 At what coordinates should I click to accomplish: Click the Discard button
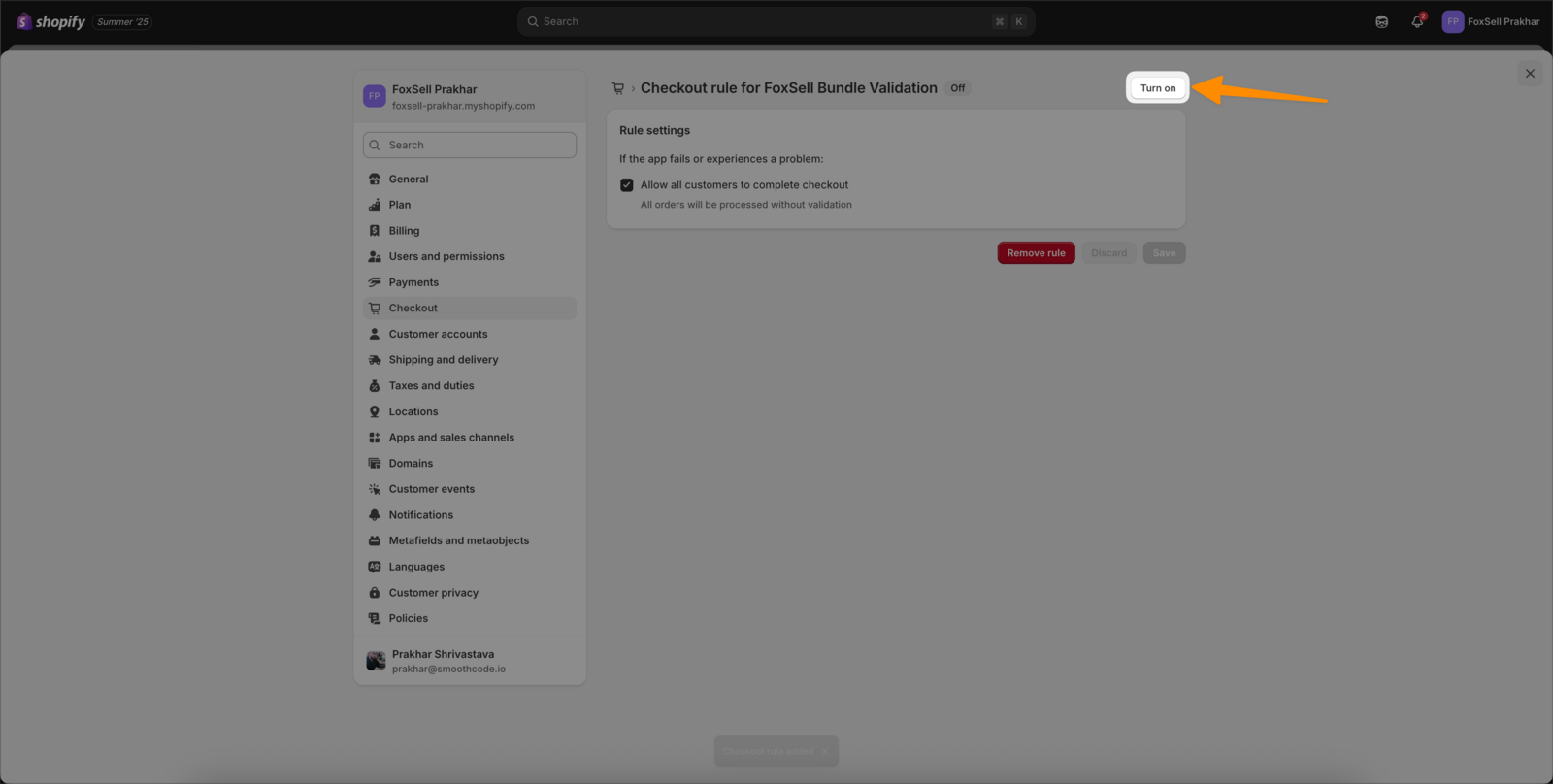(1109, 253)
